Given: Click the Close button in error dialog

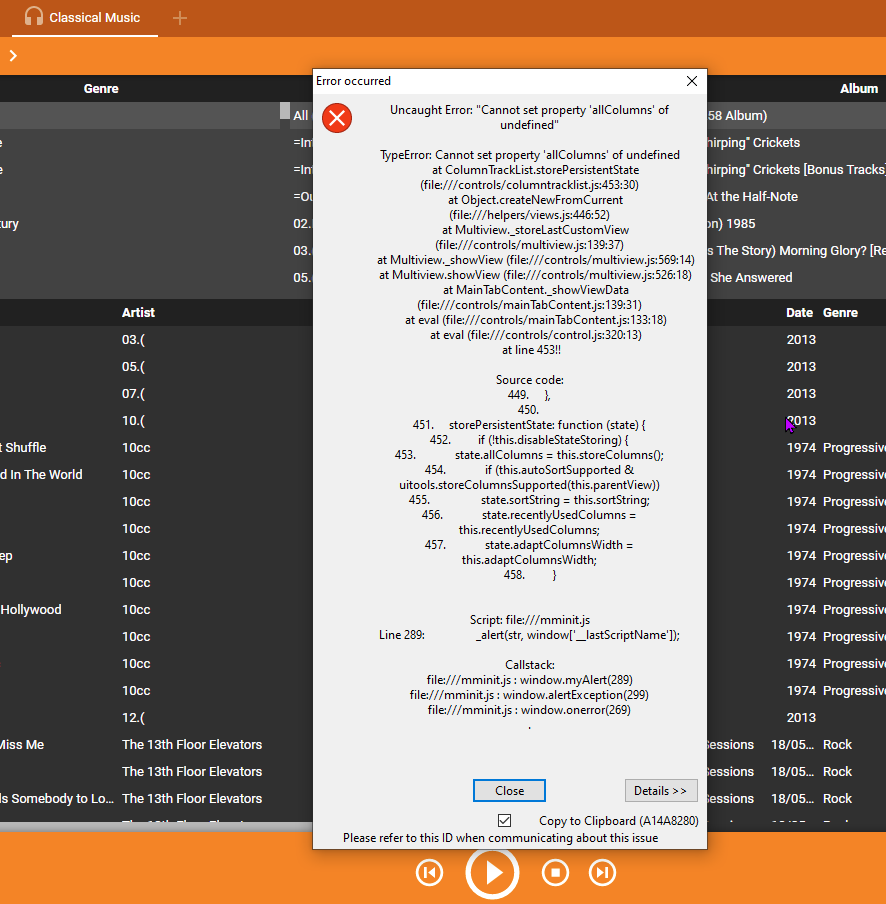Looking at the screenshot, I should pos(509,791).
